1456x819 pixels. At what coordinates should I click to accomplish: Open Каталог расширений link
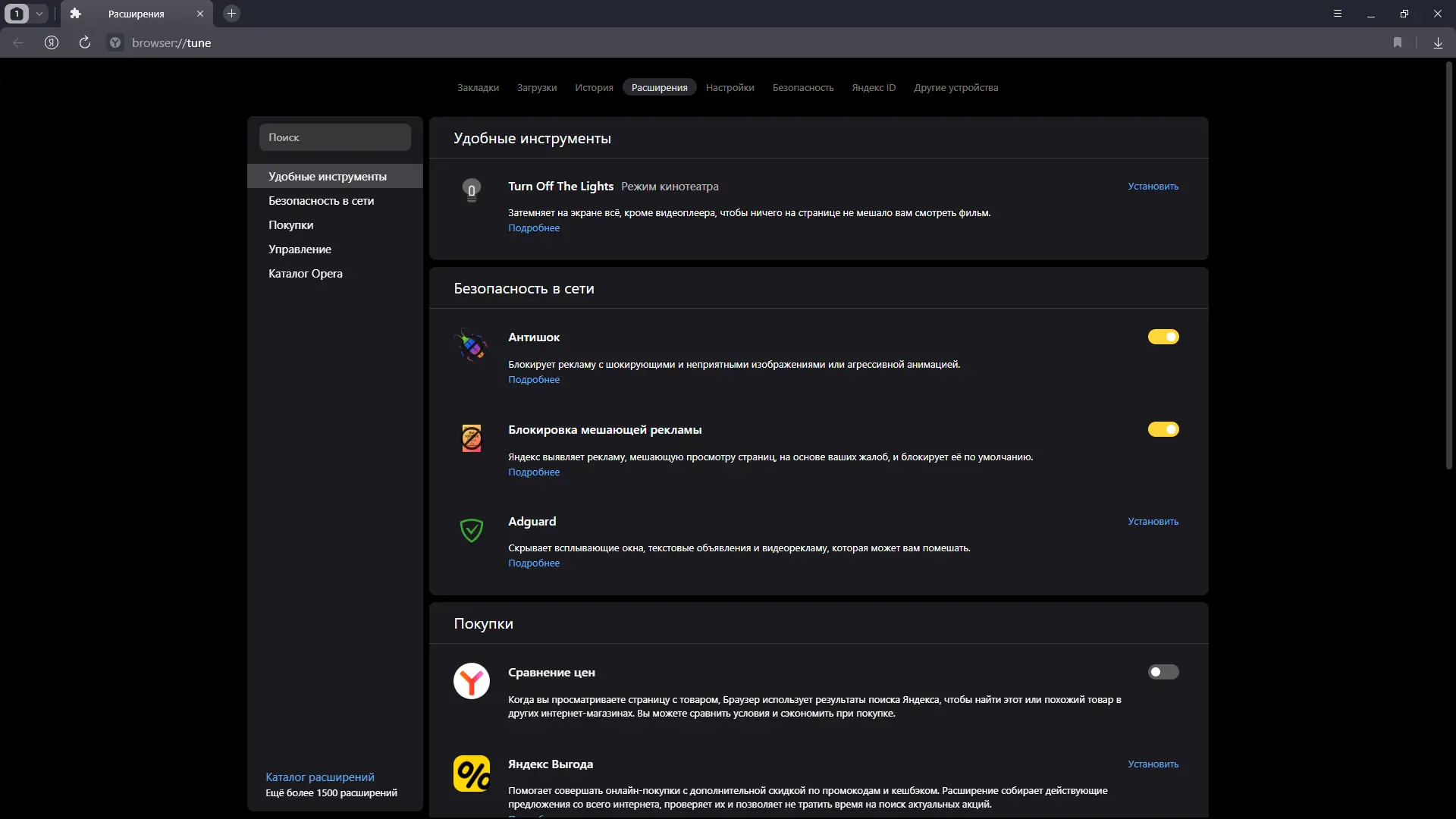(319, 777)
